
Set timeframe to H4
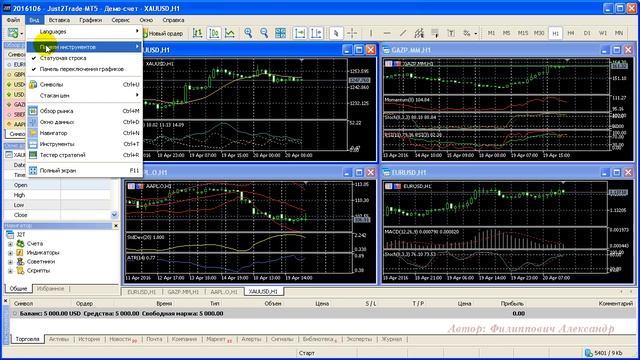pyautogui.click(x=571, y=33)
